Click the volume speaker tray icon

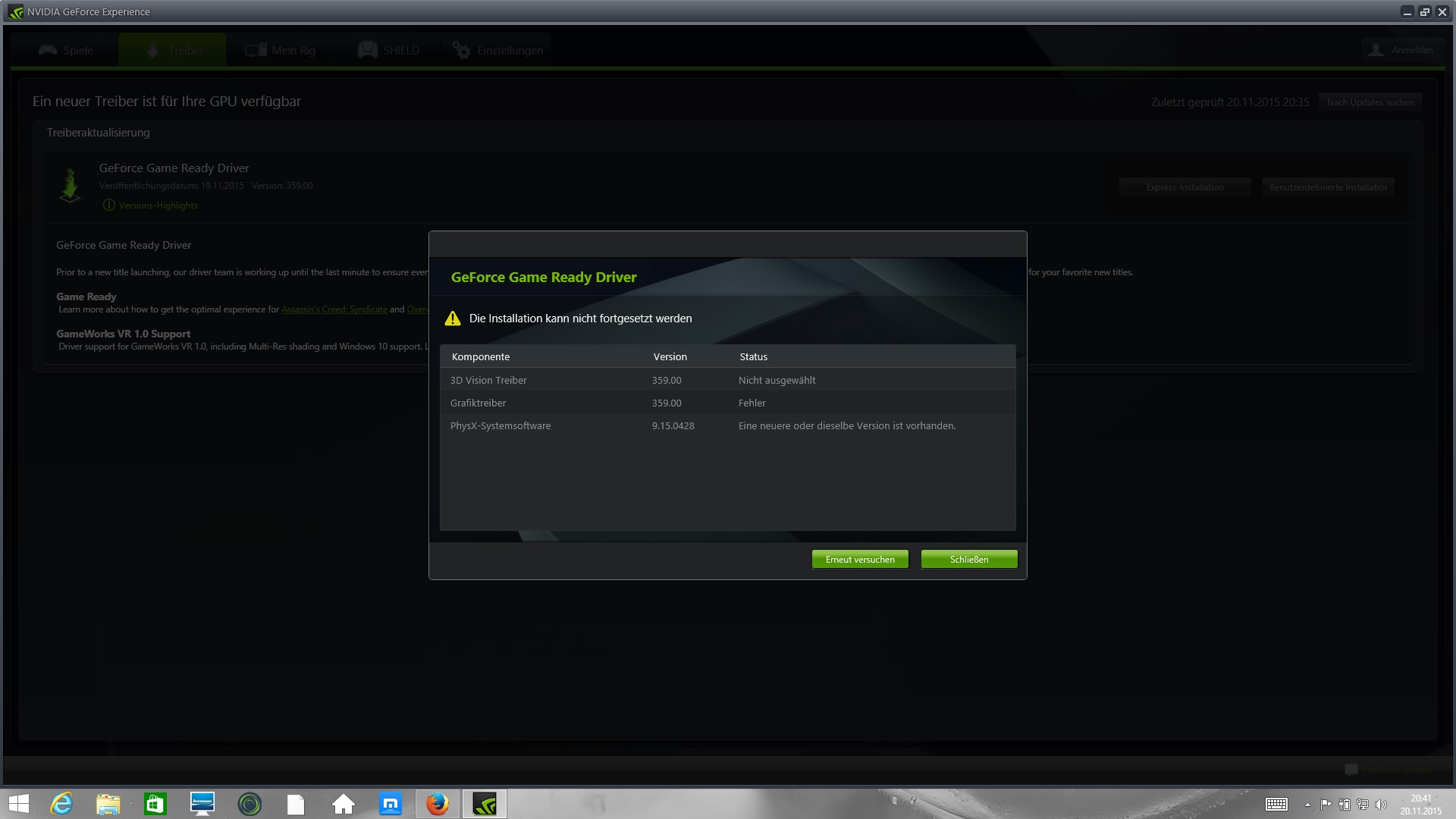[1381, 805]
